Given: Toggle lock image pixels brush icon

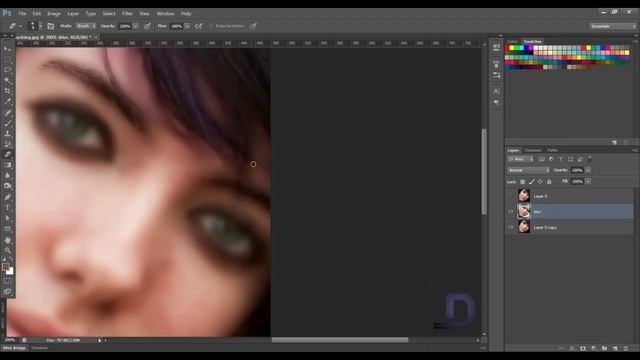Looking at the screenshot, I should (531, 182).
